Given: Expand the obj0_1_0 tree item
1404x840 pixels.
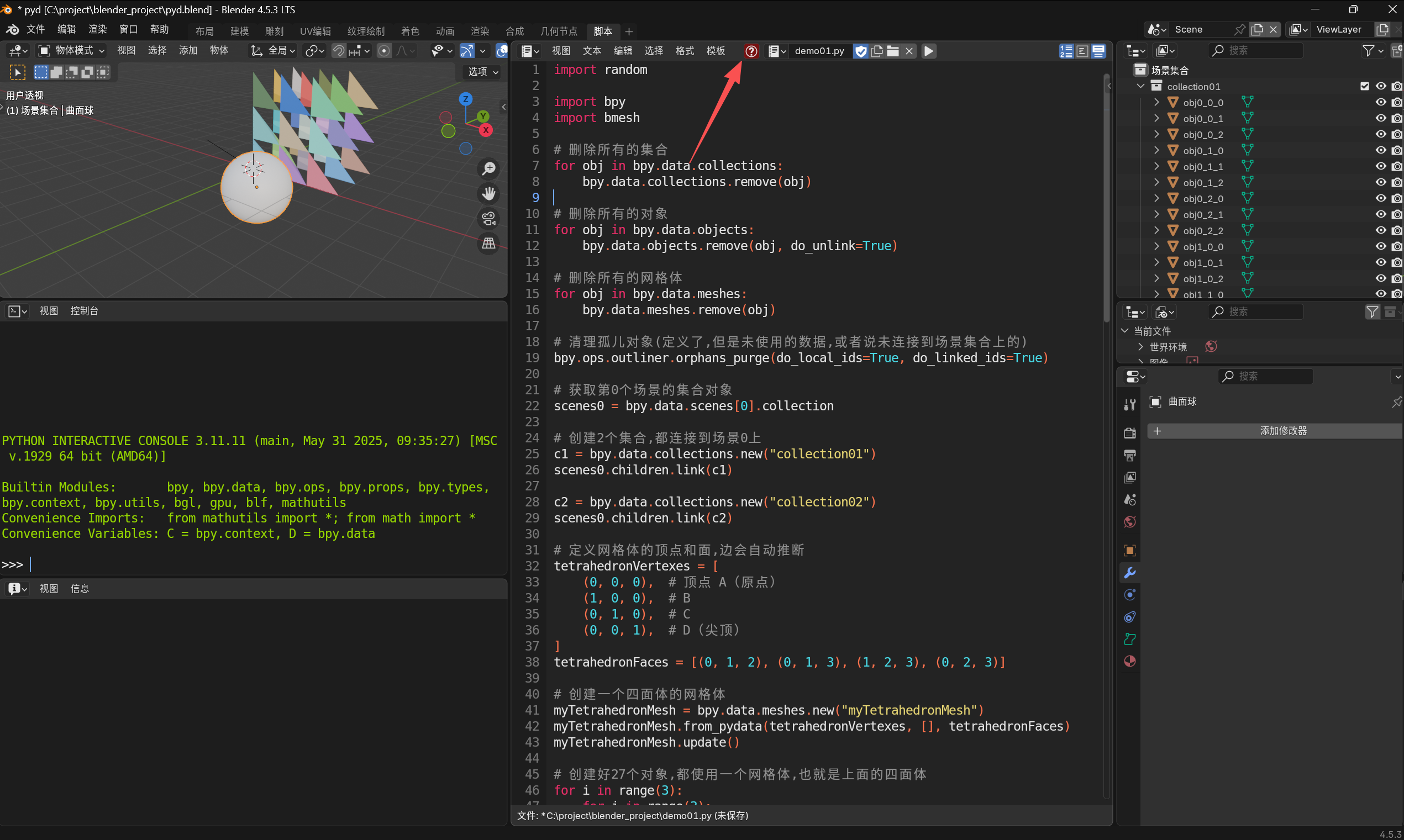Looking at the screenshot, I should click(x=1156, y=150).
